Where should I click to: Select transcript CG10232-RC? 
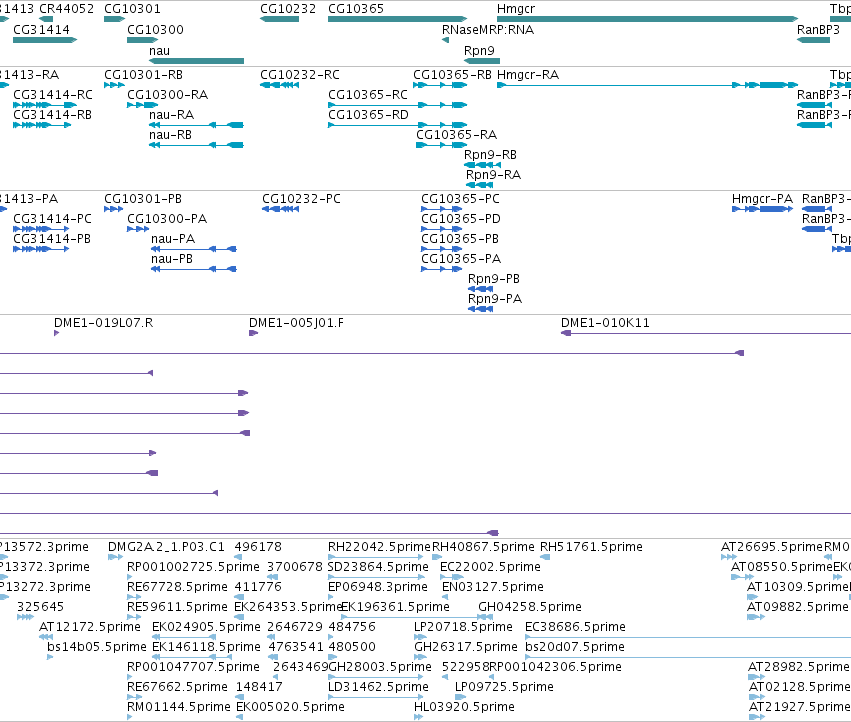(300, 74)
